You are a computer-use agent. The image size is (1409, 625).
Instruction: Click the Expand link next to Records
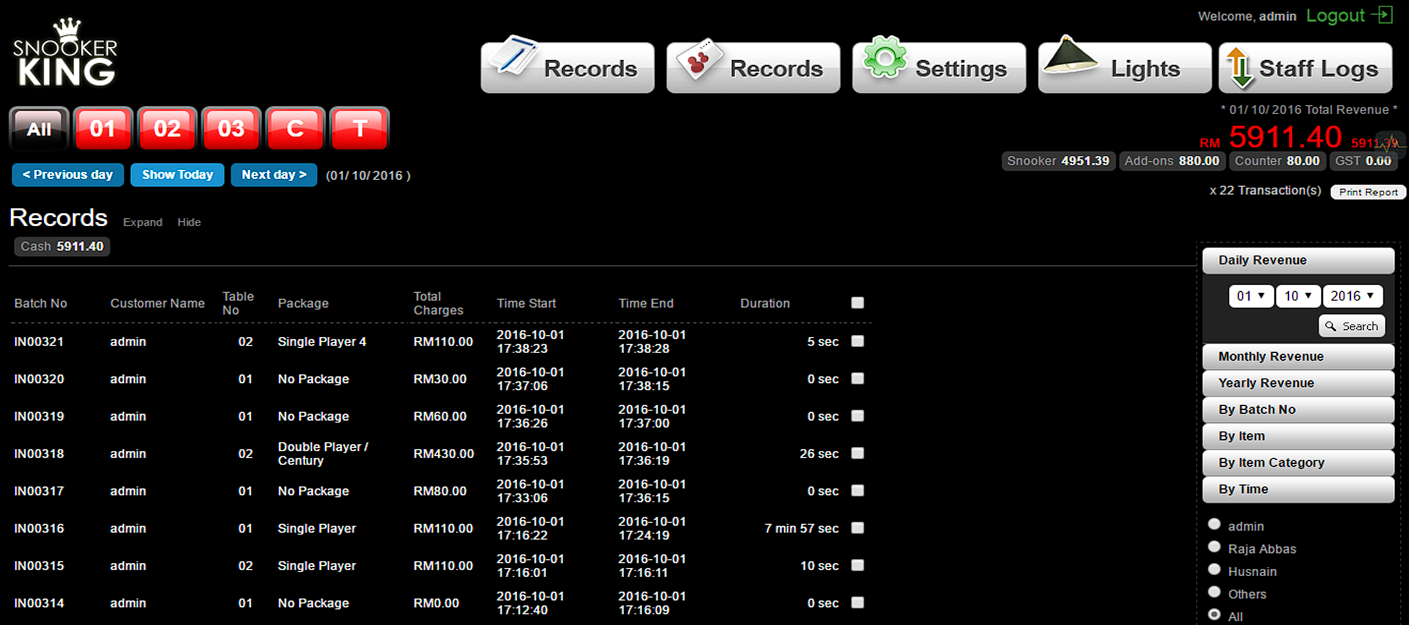[x=142, y=222]
